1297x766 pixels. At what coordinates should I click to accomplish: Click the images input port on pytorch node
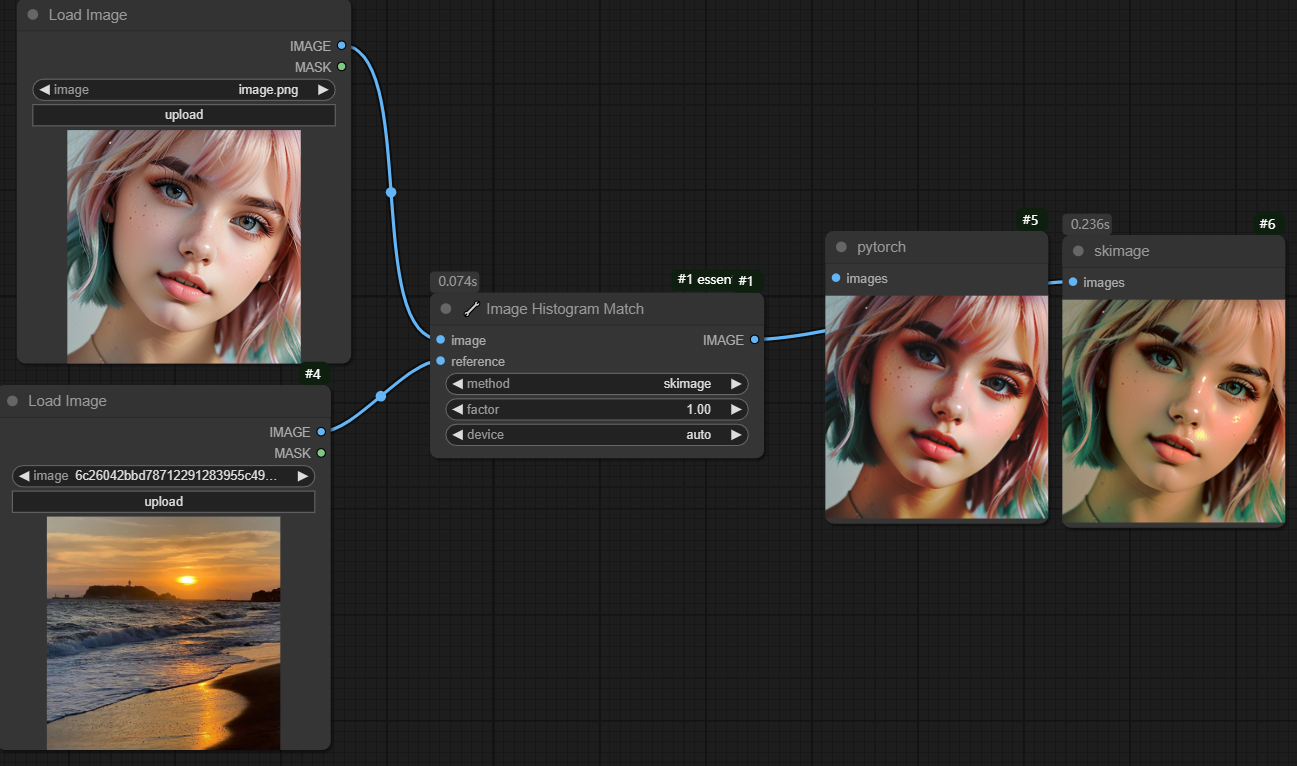836,278
